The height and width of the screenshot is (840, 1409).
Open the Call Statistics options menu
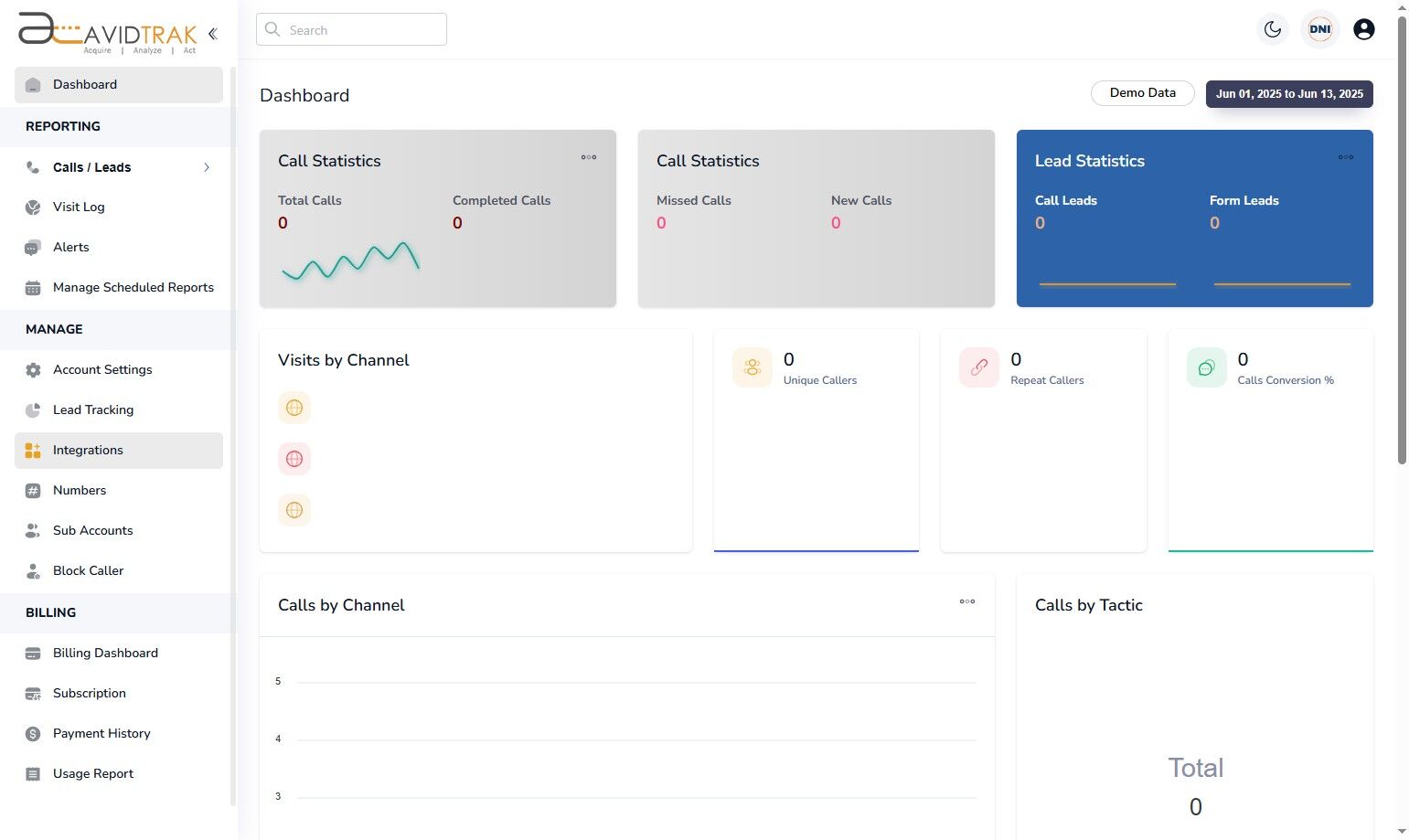tap(589, 157)
